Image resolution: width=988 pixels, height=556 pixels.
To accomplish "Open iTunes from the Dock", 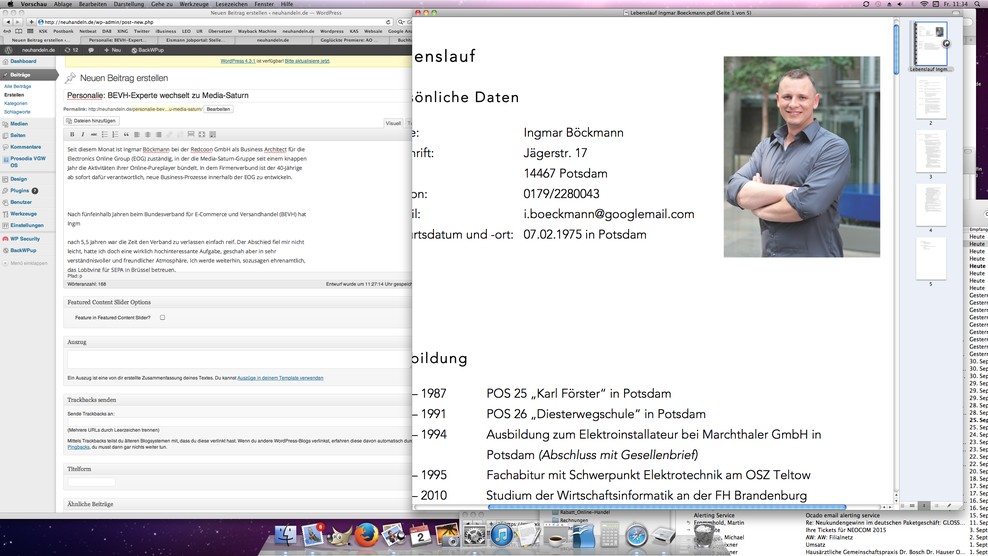I will [x=502, y=536].
